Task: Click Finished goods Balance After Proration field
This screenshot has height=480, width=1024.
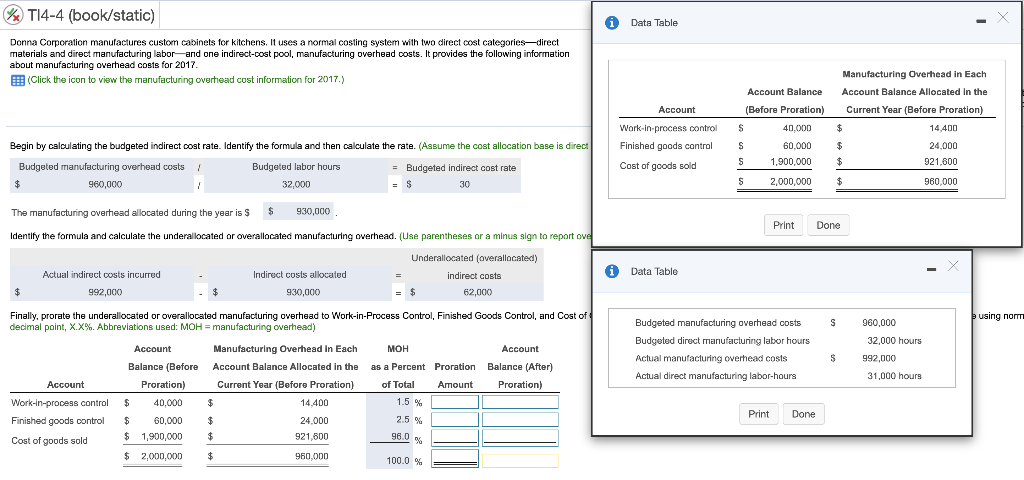Action: coord(520,419)
